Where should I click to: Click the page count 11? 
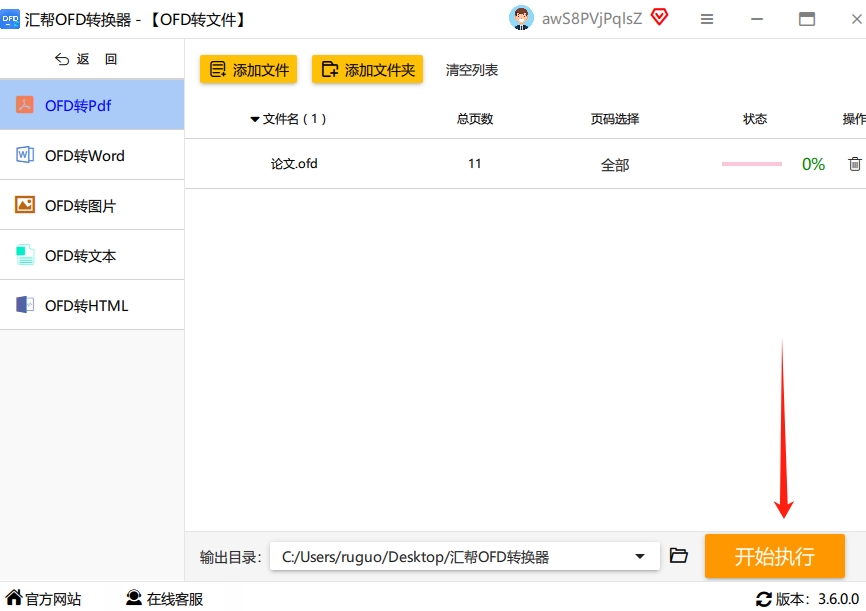click(474, 164)
